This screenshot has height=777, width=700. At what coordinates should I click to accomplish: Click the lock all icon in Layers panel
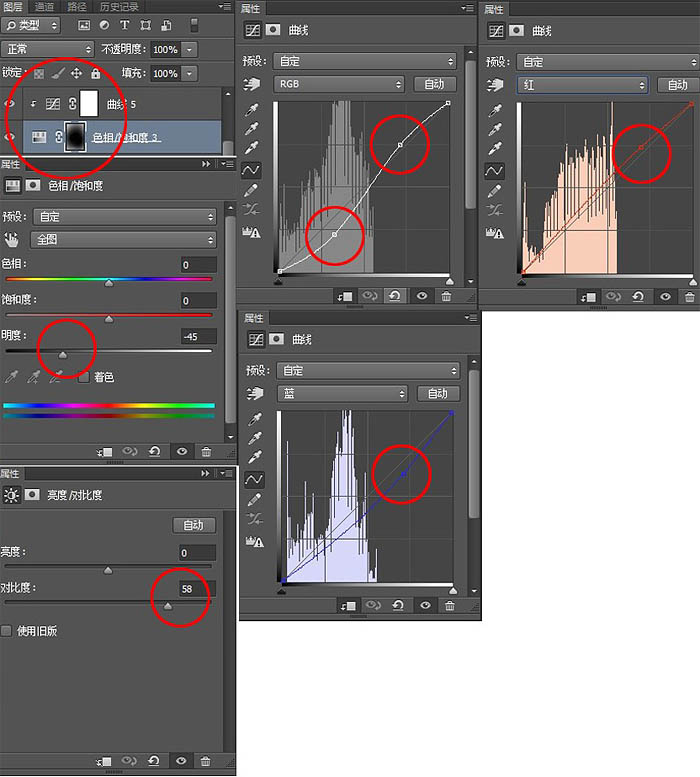click(x=95, y=74)
